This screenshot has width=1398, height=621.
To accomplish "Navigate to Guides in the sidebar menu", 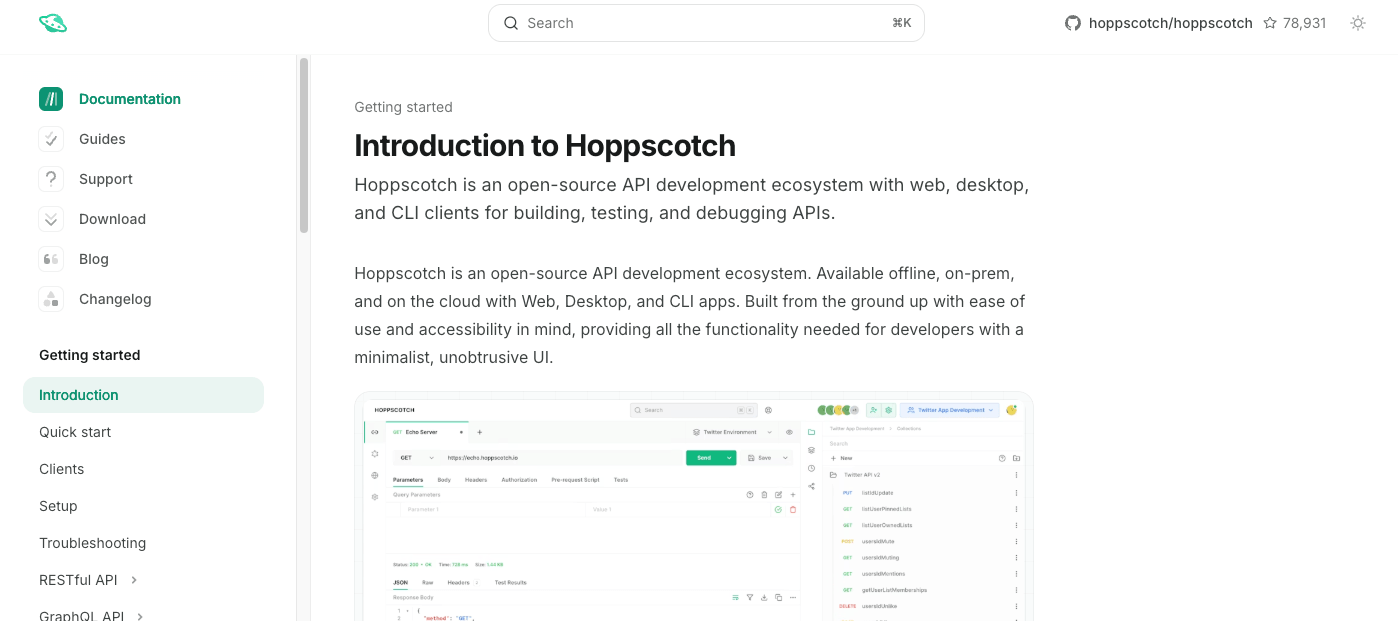I will (102, 139).
